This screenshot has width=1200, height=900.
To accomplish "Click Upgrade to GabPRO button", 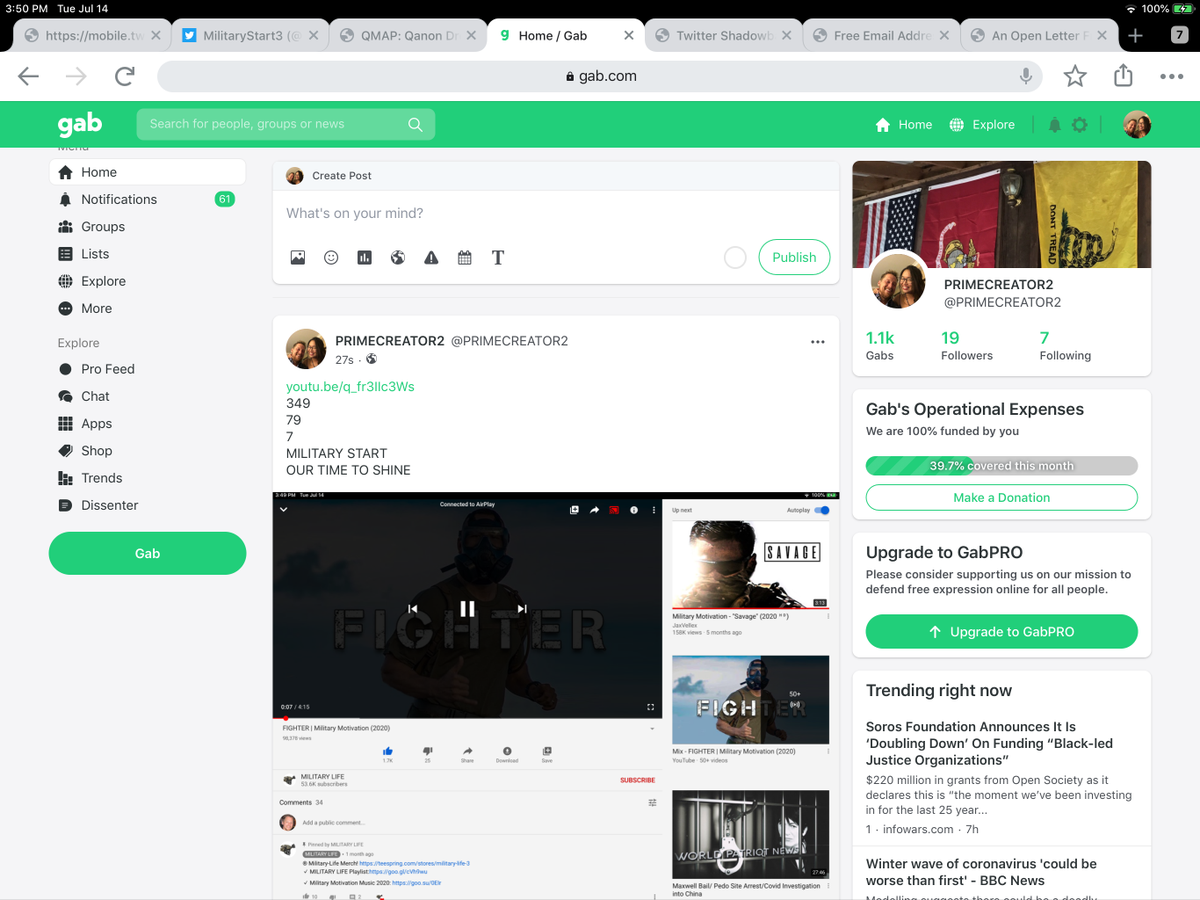I will tap(1001, 631).
